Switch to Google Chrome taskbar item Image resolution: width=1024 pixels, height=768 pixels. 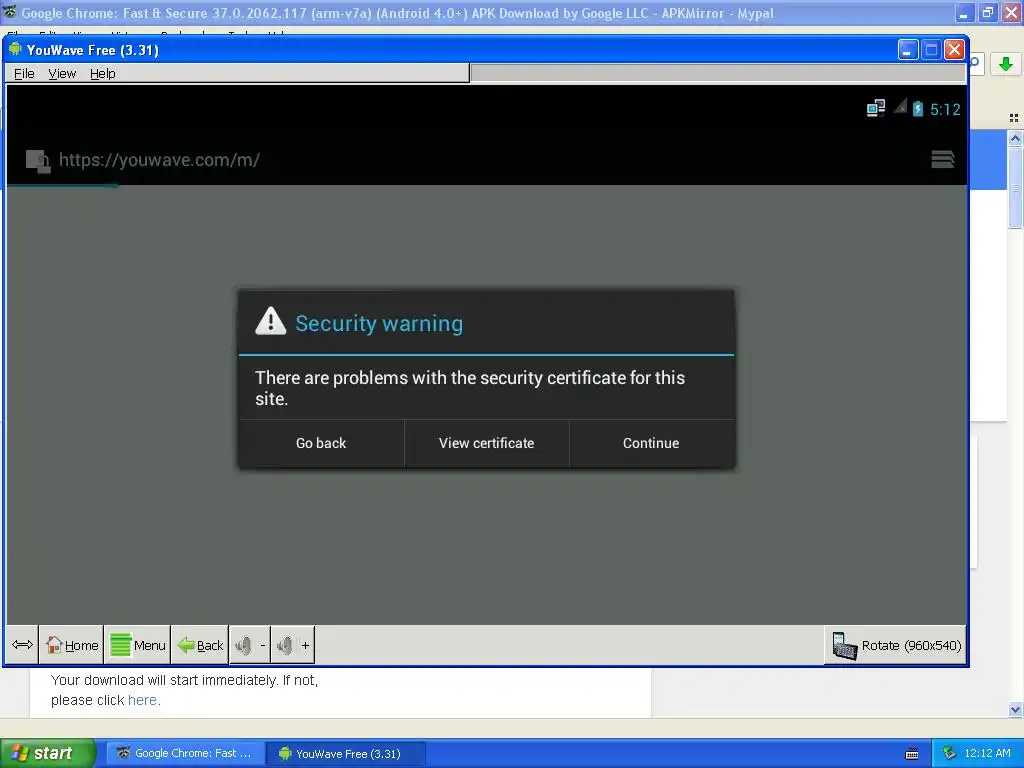pos(185,753)
